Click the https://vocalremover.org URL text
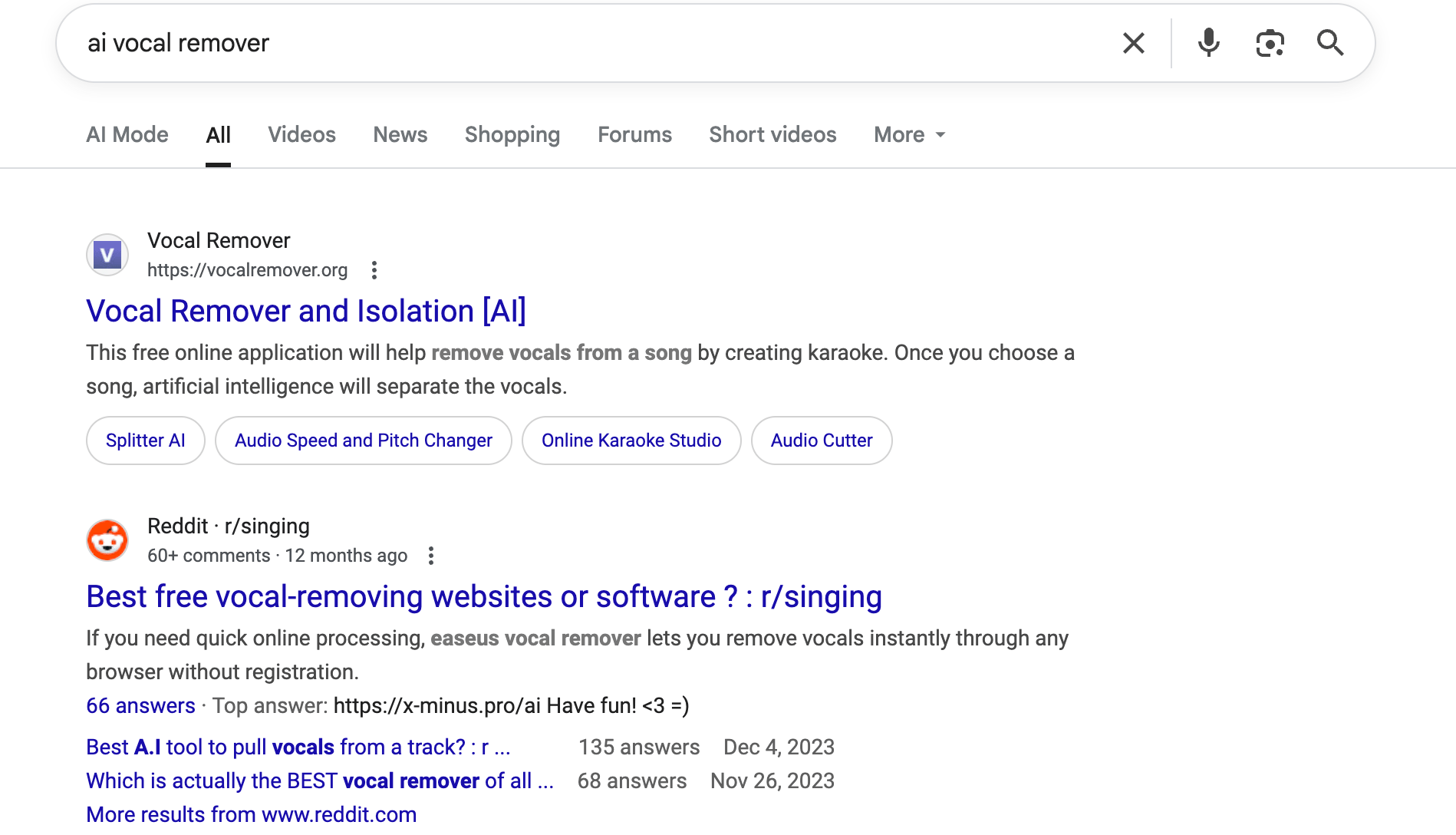Viewport: 1456px width, 835px height. coord(247,270)
